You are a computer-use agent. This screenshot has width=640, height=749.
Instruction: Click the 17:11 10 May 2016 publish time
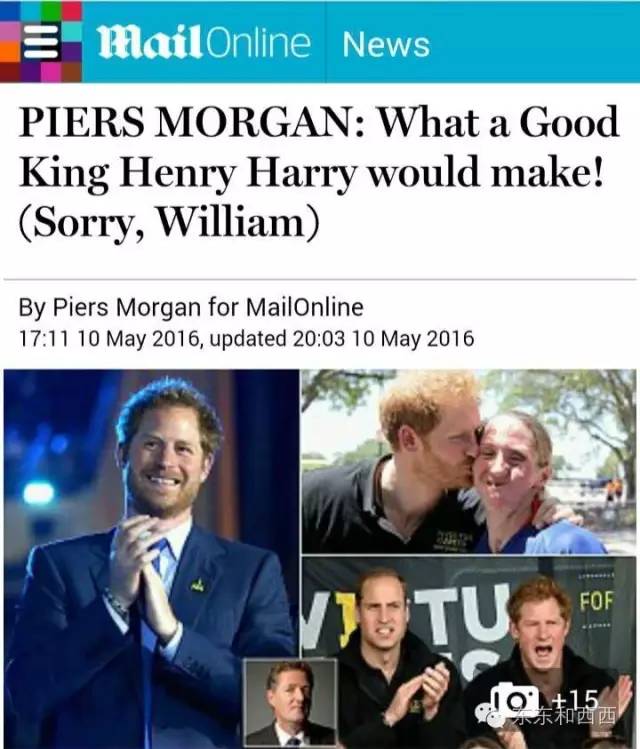click(109, 339)
